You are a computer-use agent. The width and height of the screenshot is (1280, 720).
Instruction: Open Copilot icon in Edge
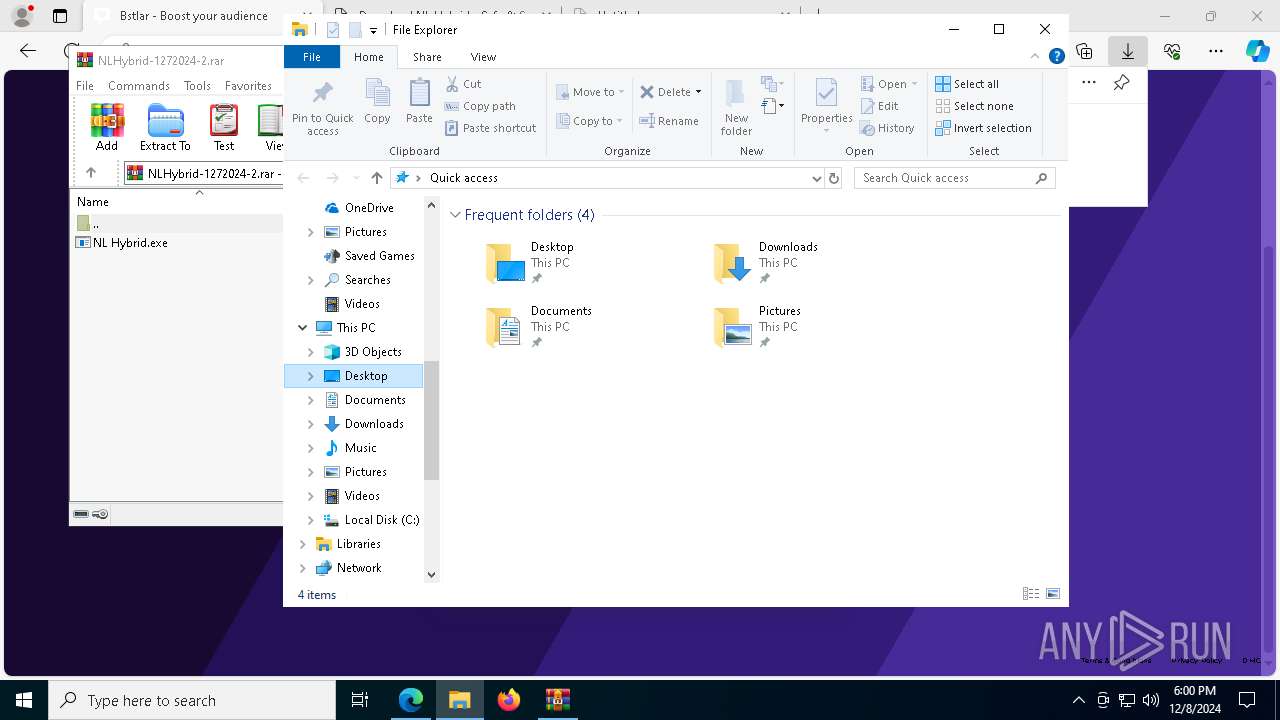pyautogui.click(x=1258, y=51)
